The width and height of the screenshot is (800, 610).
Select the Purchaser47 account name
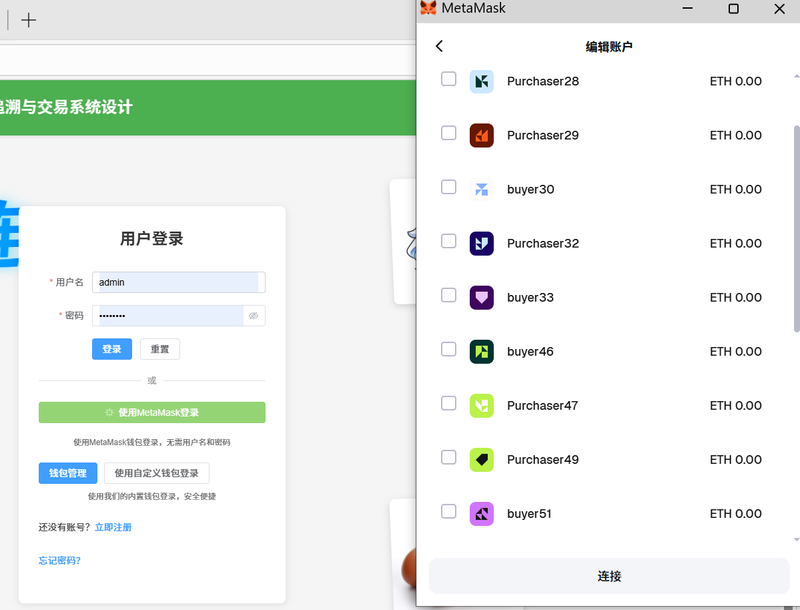(542, 406)
